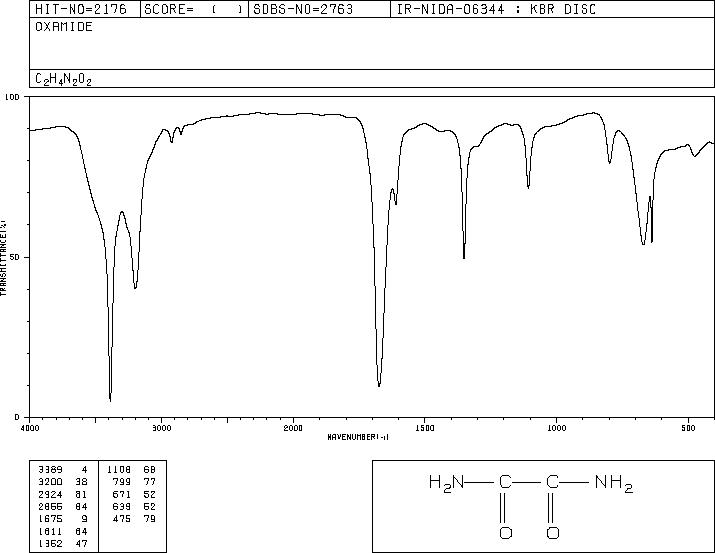Select the SCORE= ( ) header cell
Image resolution: width=715 pixels, height=553 pixels.
point(194,9)
